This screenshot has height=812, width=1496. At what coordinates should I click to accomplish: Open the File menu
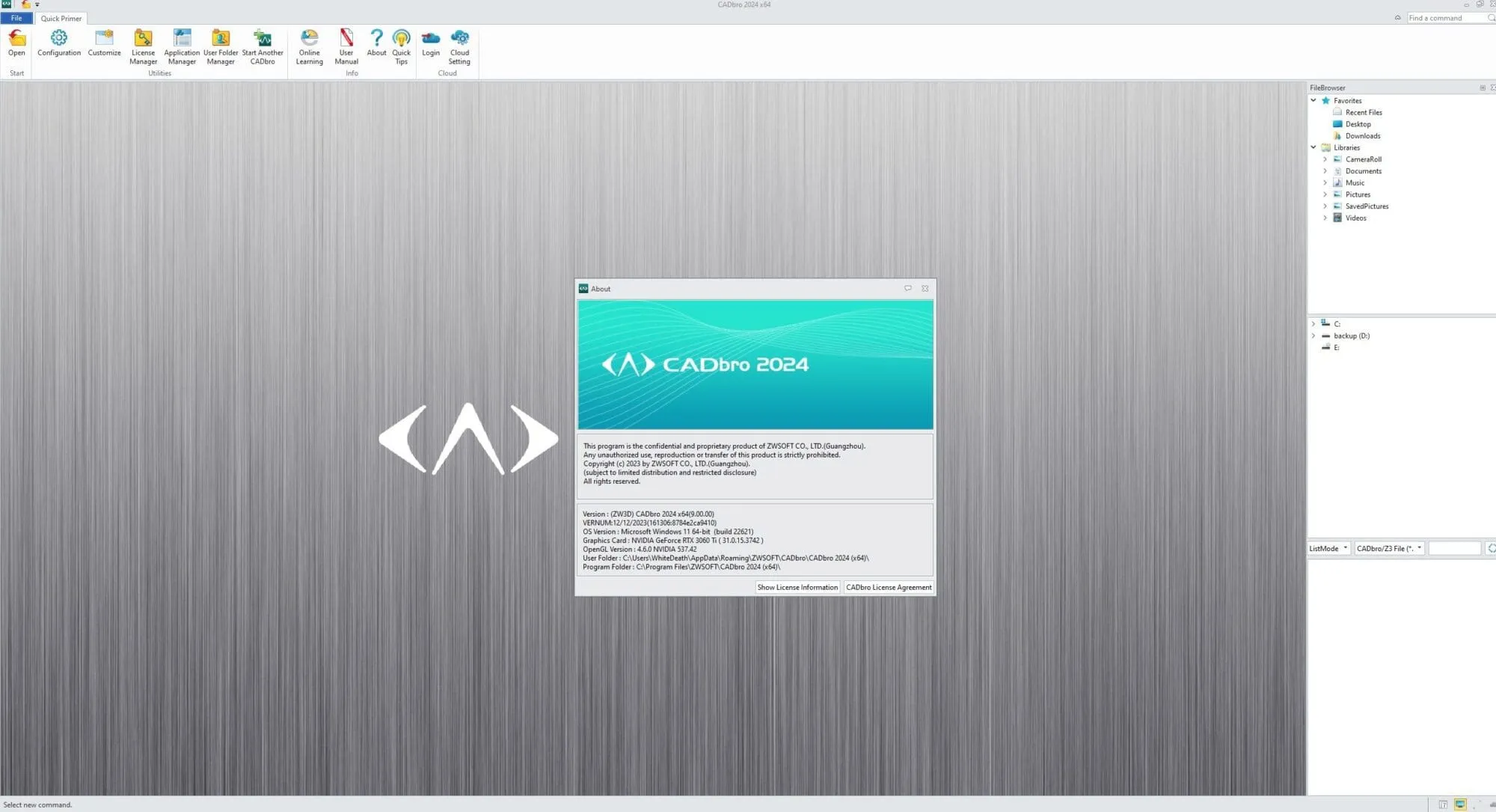(16, 18)
